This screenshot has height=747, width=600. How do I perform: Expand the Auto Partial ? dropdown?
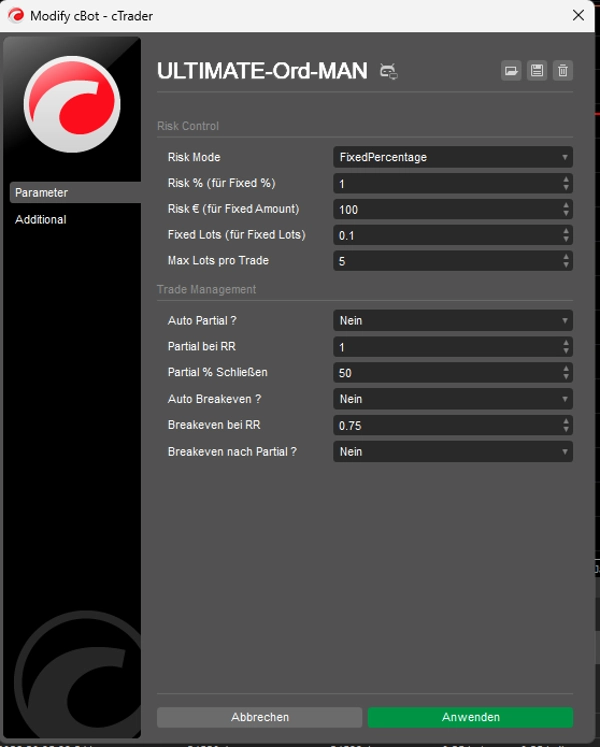click(x=452, y=321)
